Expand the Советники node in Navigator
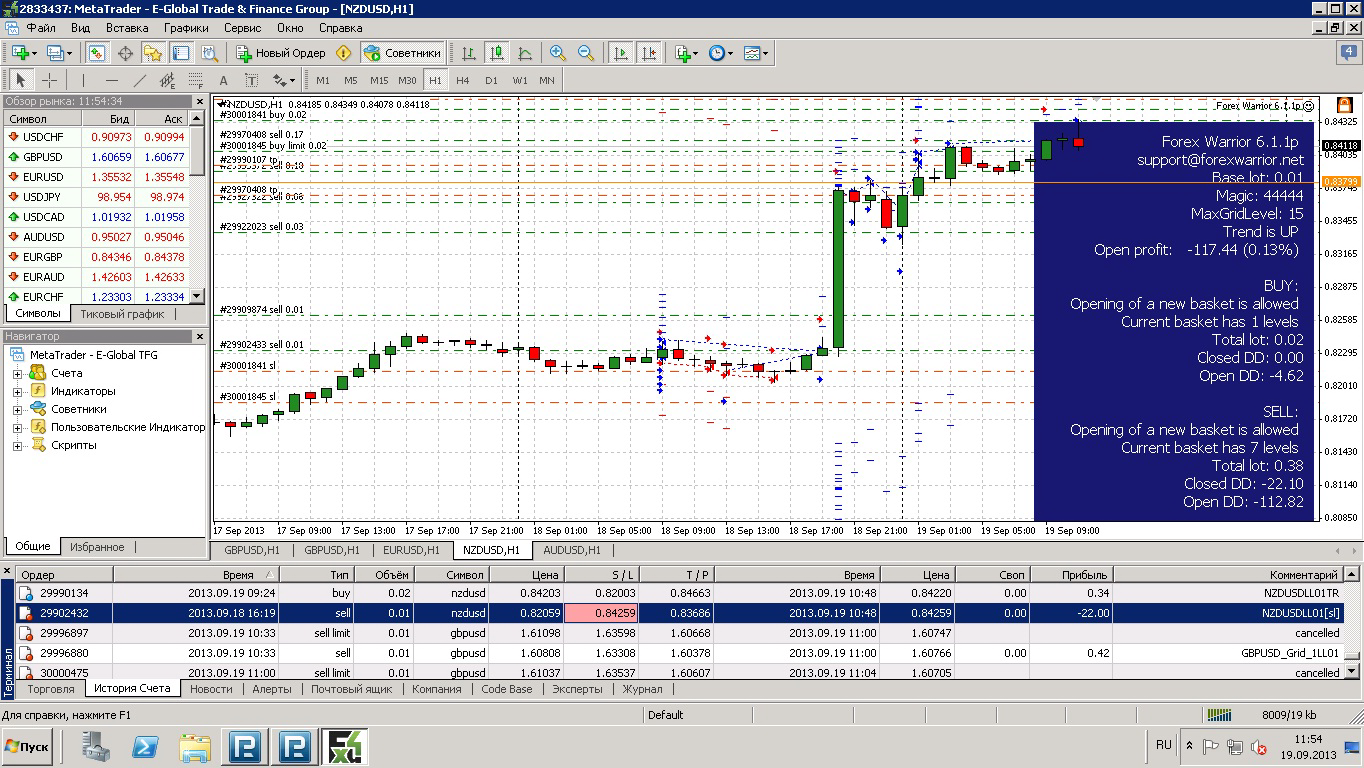Image resolution: width=1364 pixels, height=768 pixels. click(17, 410)
